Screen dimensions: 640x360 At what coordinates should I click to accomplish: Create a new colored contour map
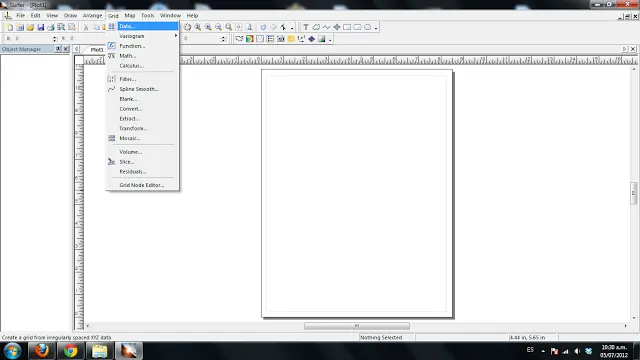249,39
